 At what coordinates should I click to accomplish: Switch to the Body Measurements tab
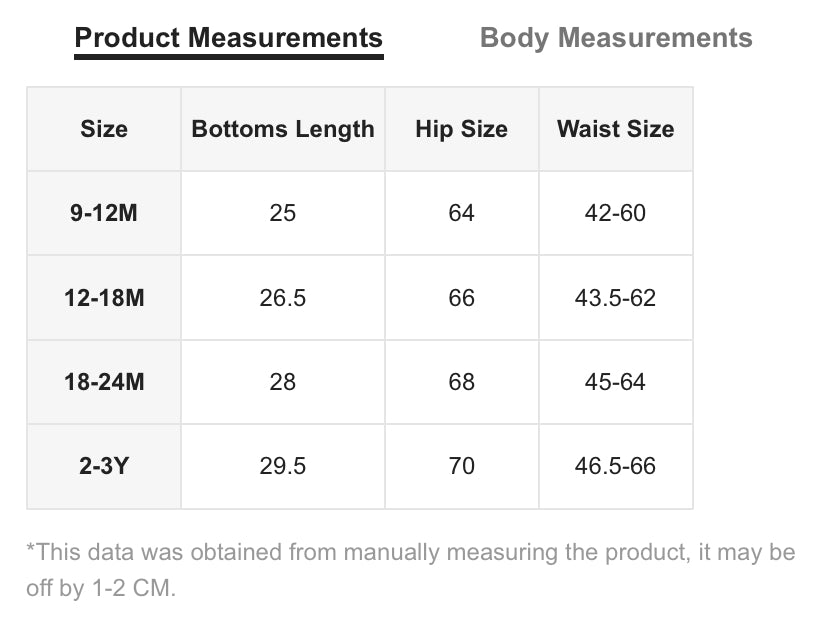tap(616, 38)
